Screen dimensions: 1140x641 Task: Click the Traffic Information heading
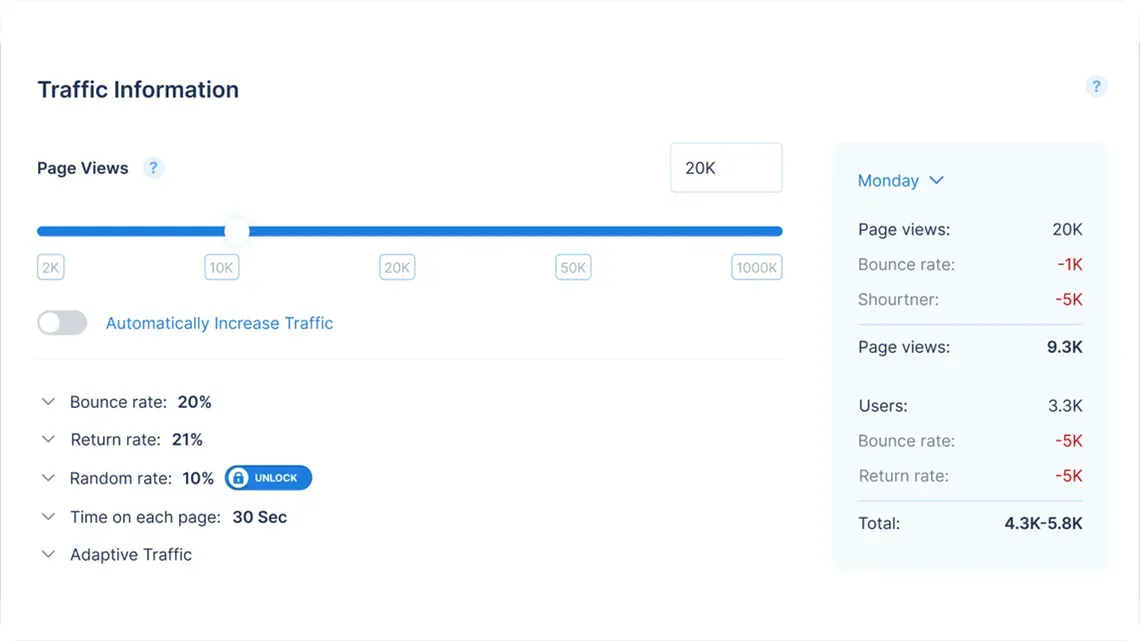tap(137, 89)
